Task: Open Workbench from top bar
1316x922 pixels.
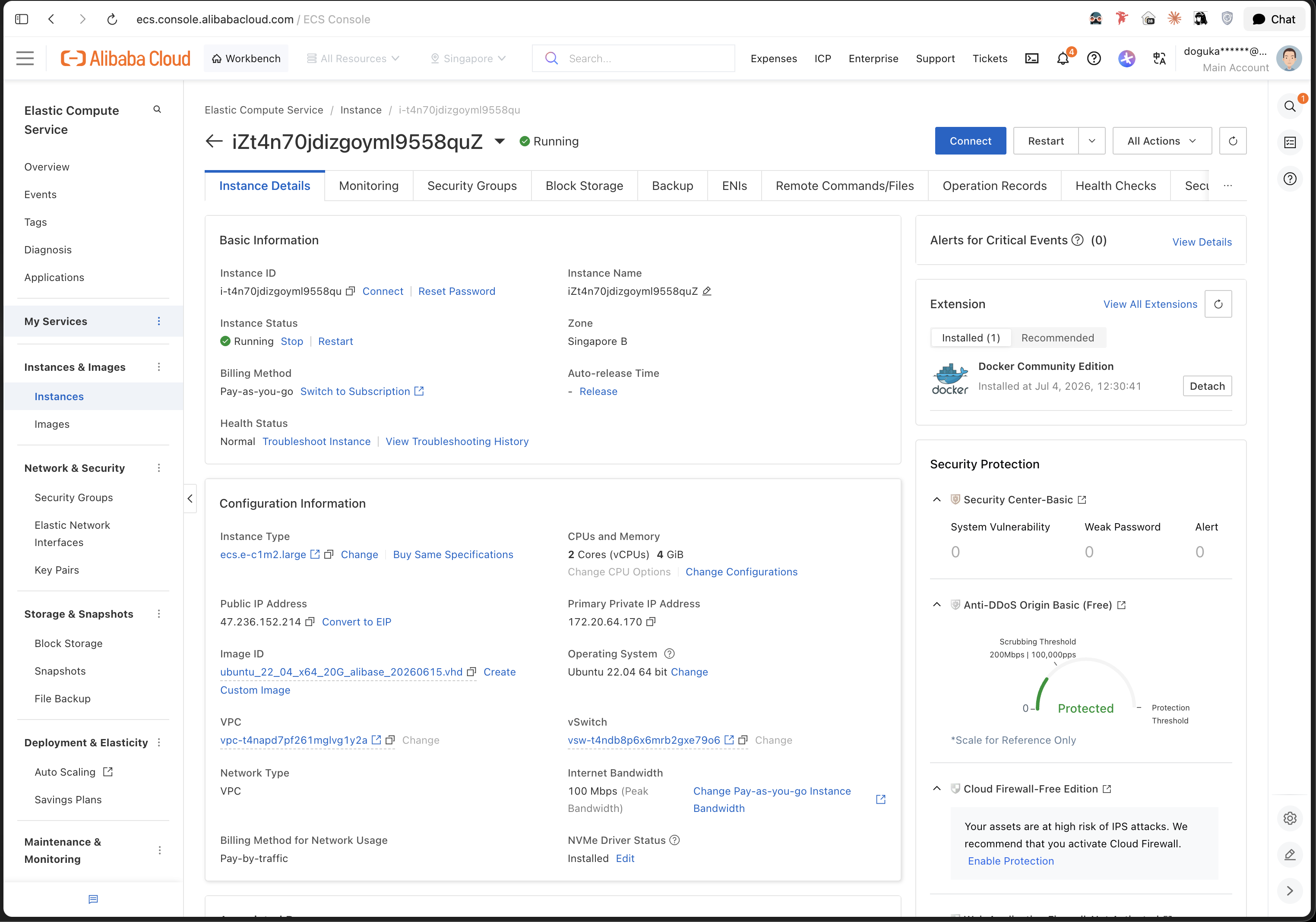Action: click(246, 58)
